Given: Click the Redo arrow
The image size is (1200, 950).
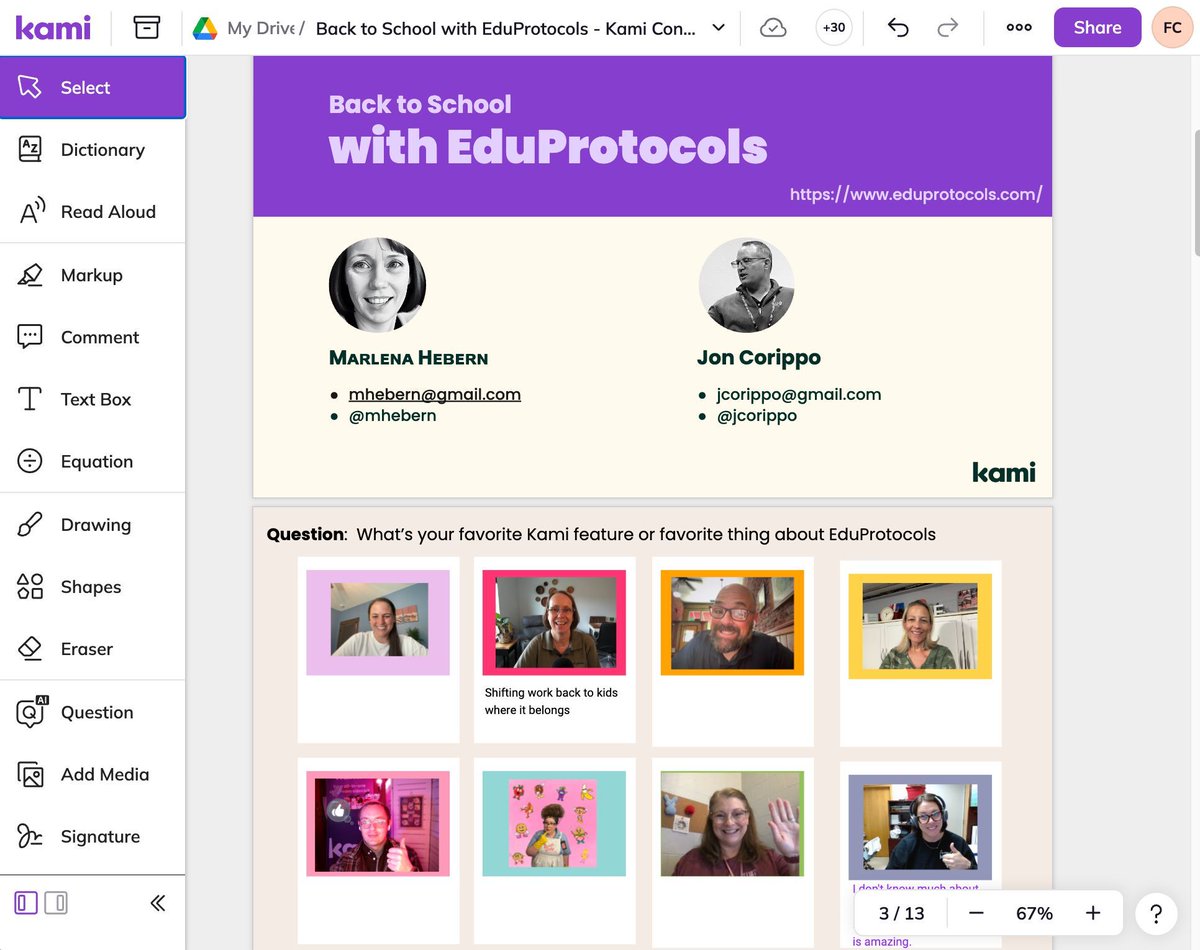Looking at the screenshot, I should coord(948,28).
